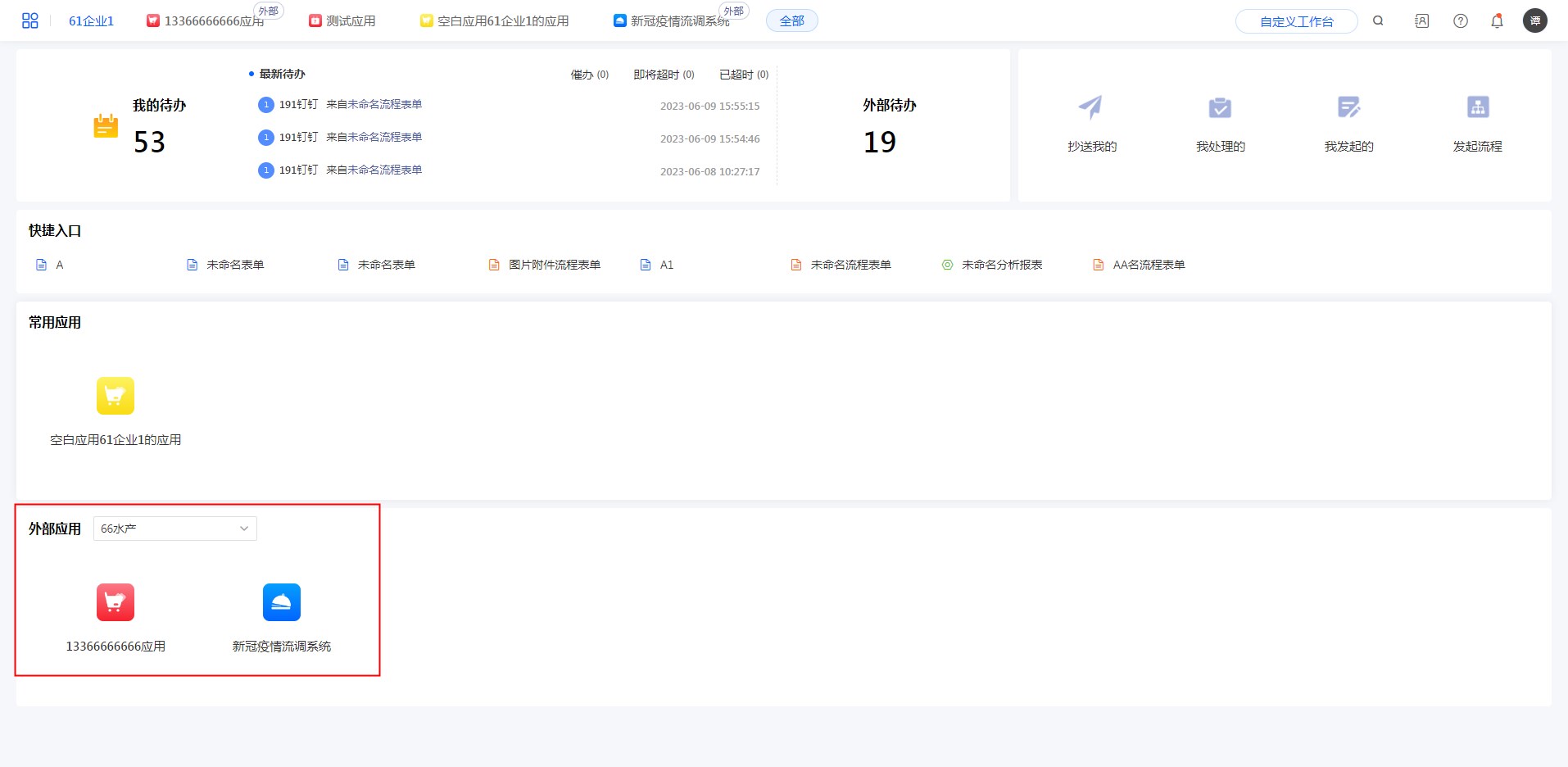
Task: Filter todos by 已超时 (0)
Action: 744,75
